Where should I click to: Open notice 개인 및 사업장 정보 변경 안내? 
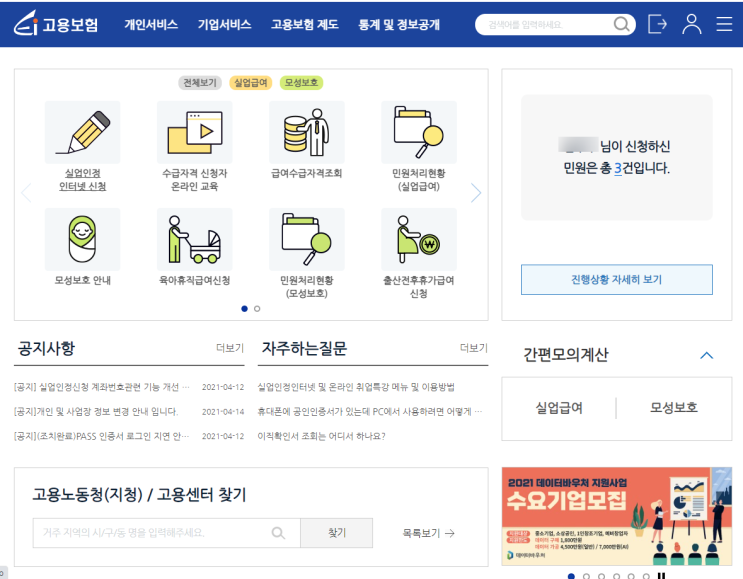pyautogui.click(x=96, y=412)
